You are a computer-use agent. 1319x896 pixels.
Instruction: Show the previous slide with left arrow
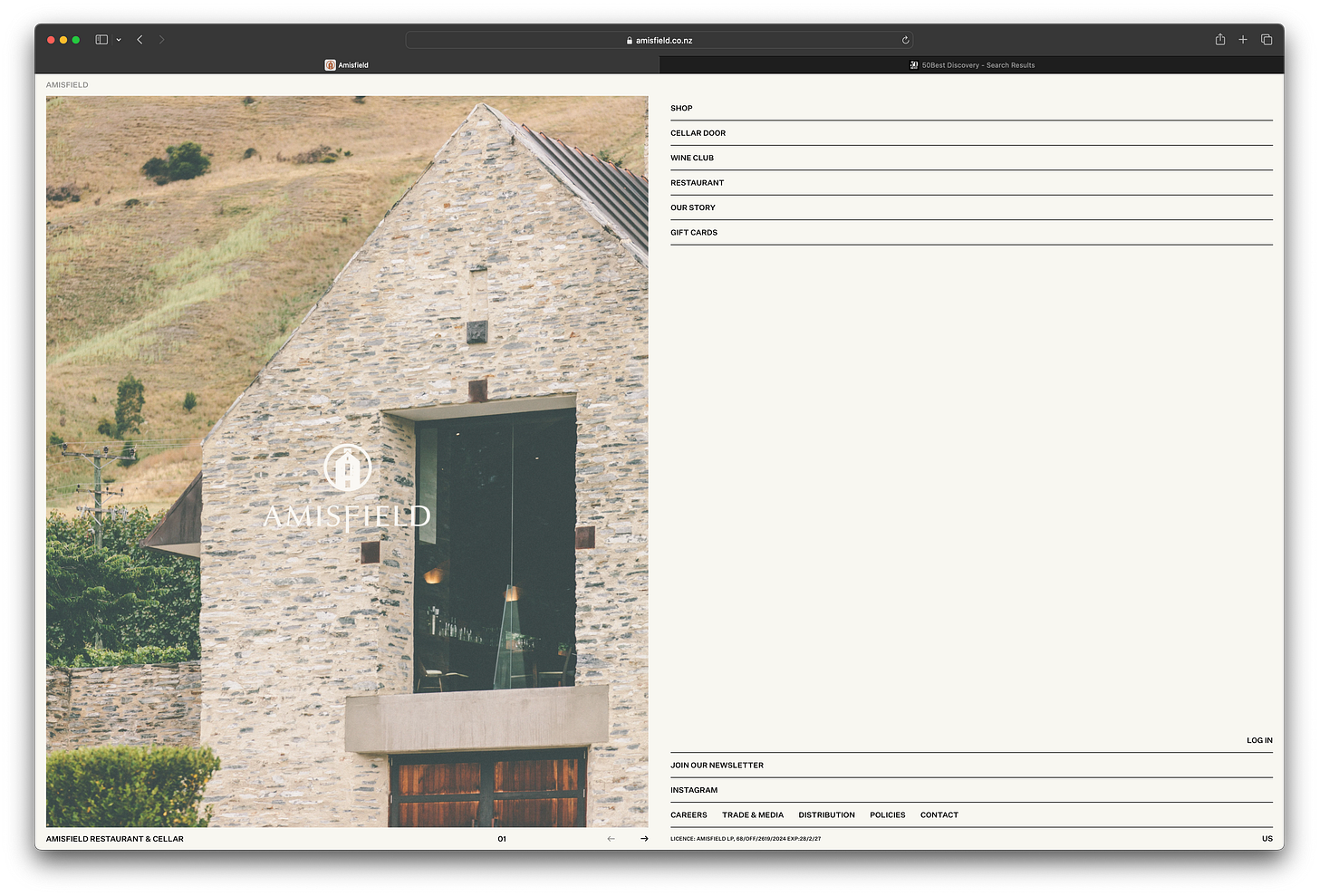coord(611,839)
